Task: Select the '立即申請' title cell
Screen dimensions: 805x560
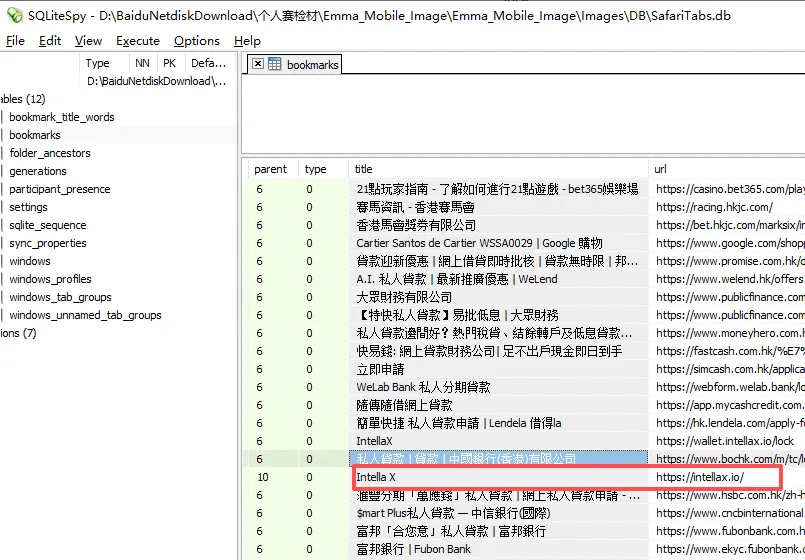Action: (499, 369)
